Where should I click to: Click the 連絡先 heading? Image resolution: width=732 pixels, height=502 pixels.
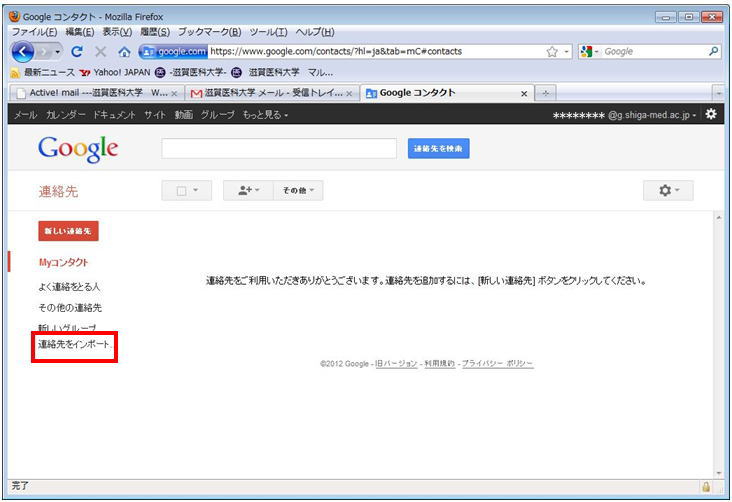click(58, 191)
